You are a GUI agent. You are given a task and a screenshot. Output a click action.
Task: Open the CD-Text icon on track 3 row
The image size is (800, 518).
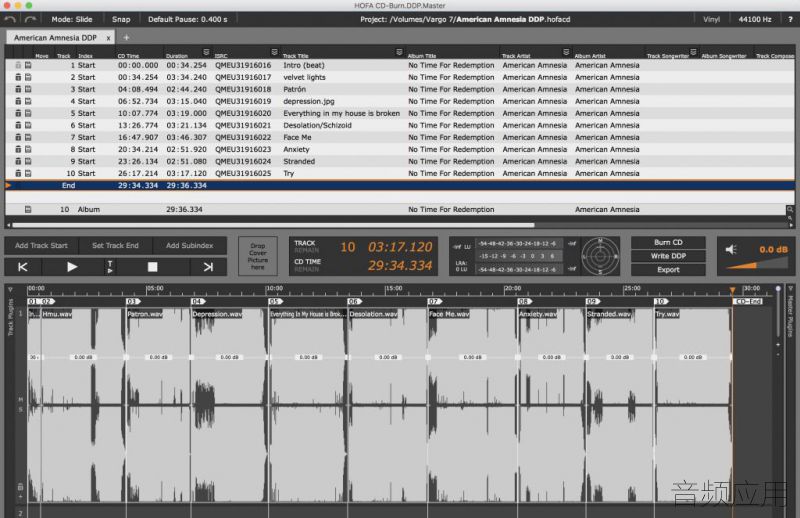tap(28, 89)
